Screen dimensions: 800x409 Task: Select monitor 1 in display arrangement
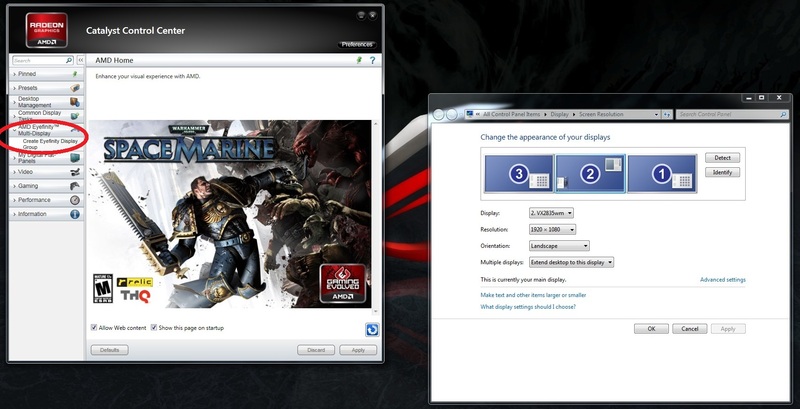point(662,174)
